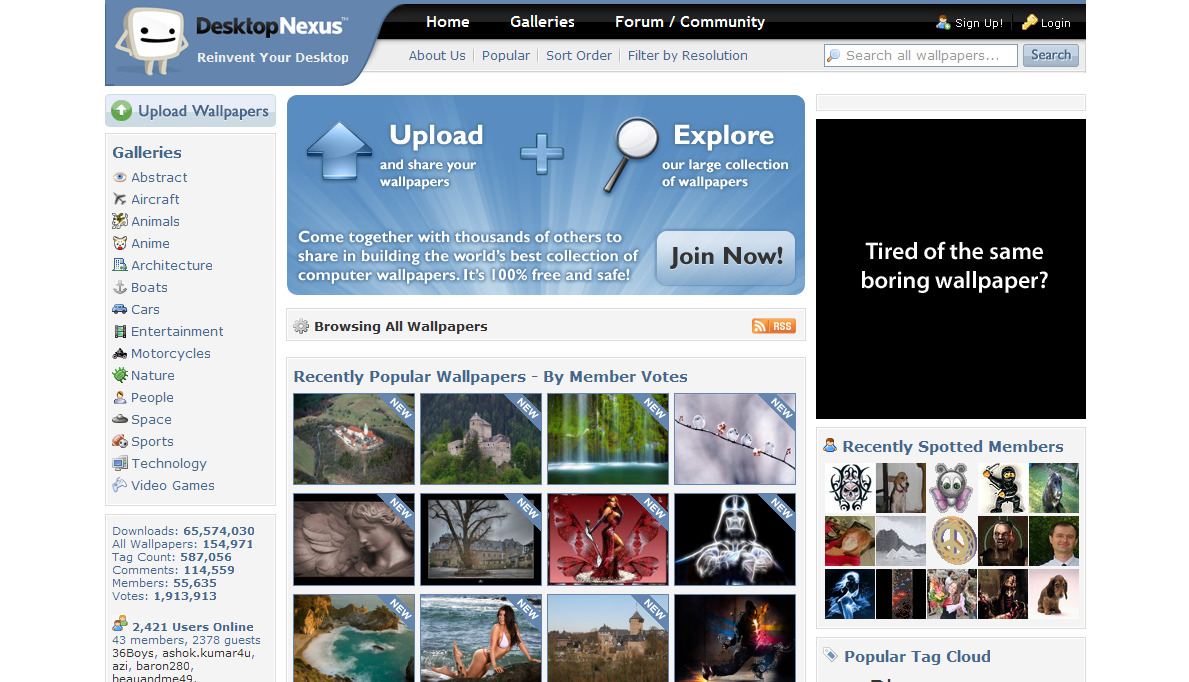Click the Downloads: 65,574,030 statistic
Viewport: 1189px width, 682px height.
(184, 531)
